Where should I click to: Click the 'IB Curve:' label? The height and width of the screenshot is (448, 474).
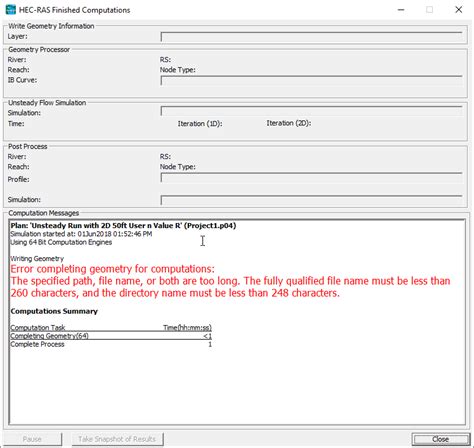pyautogui.click(x=22, y=80)
